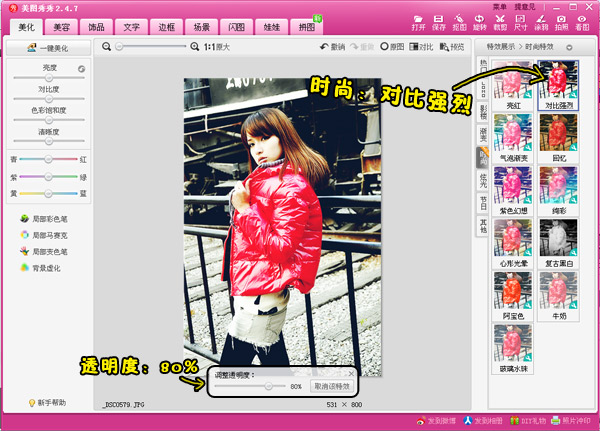Click the zoom in magnifier icon

(x=194, y=47)
